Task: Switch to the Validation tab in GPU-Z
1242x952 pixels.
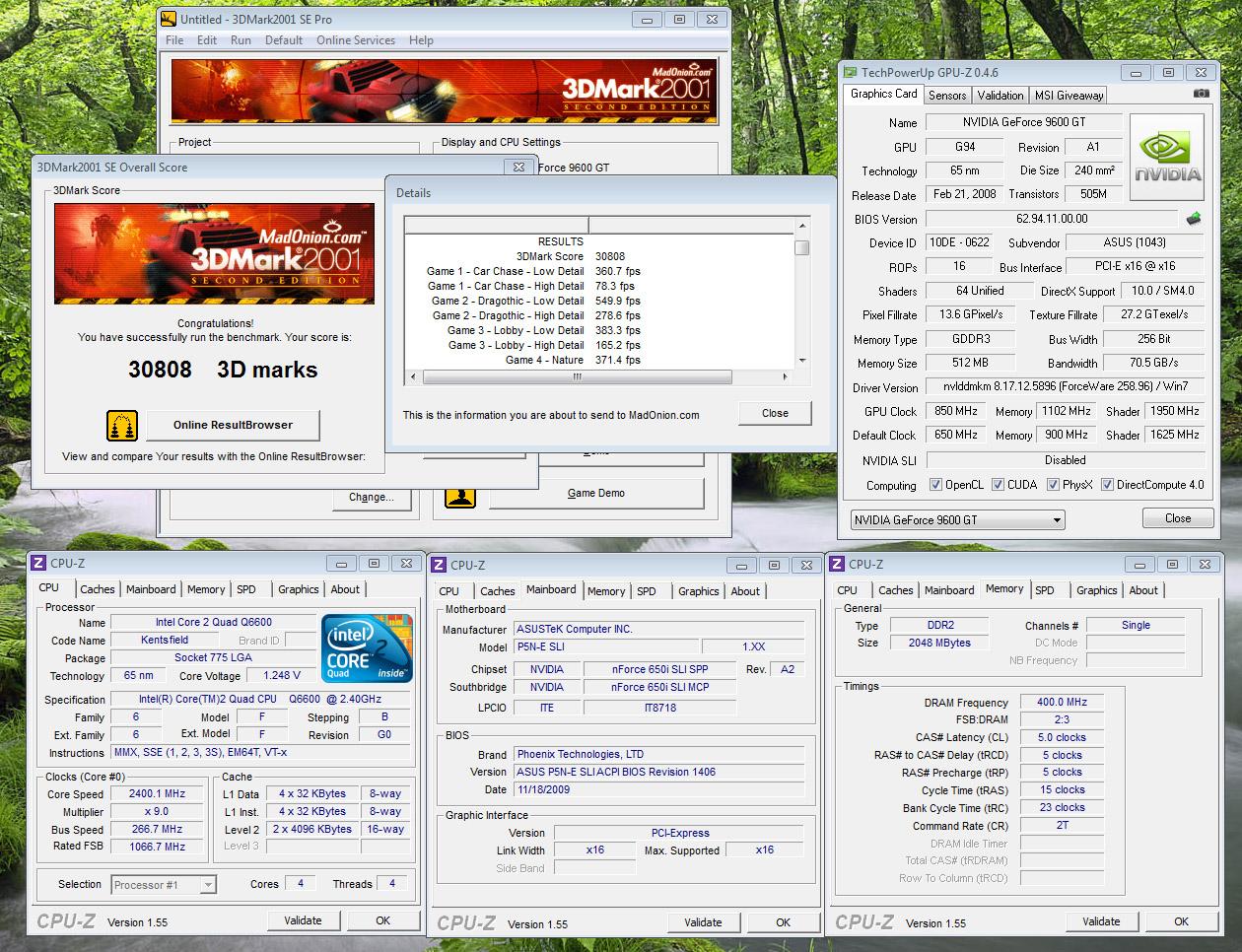Action: pos(1000,96)
